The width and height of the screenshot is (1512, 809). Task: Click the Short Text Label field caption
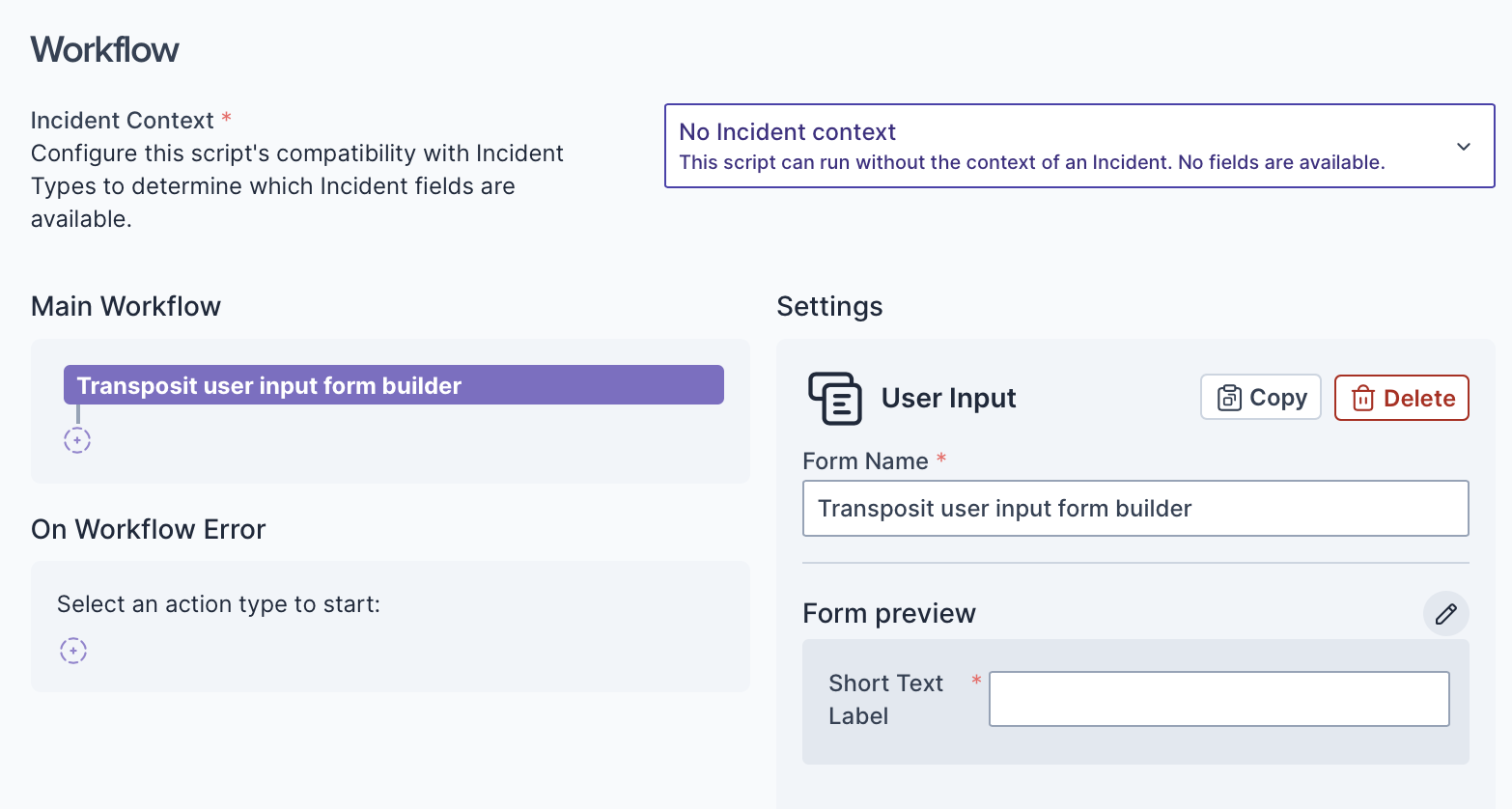(885, 699)
